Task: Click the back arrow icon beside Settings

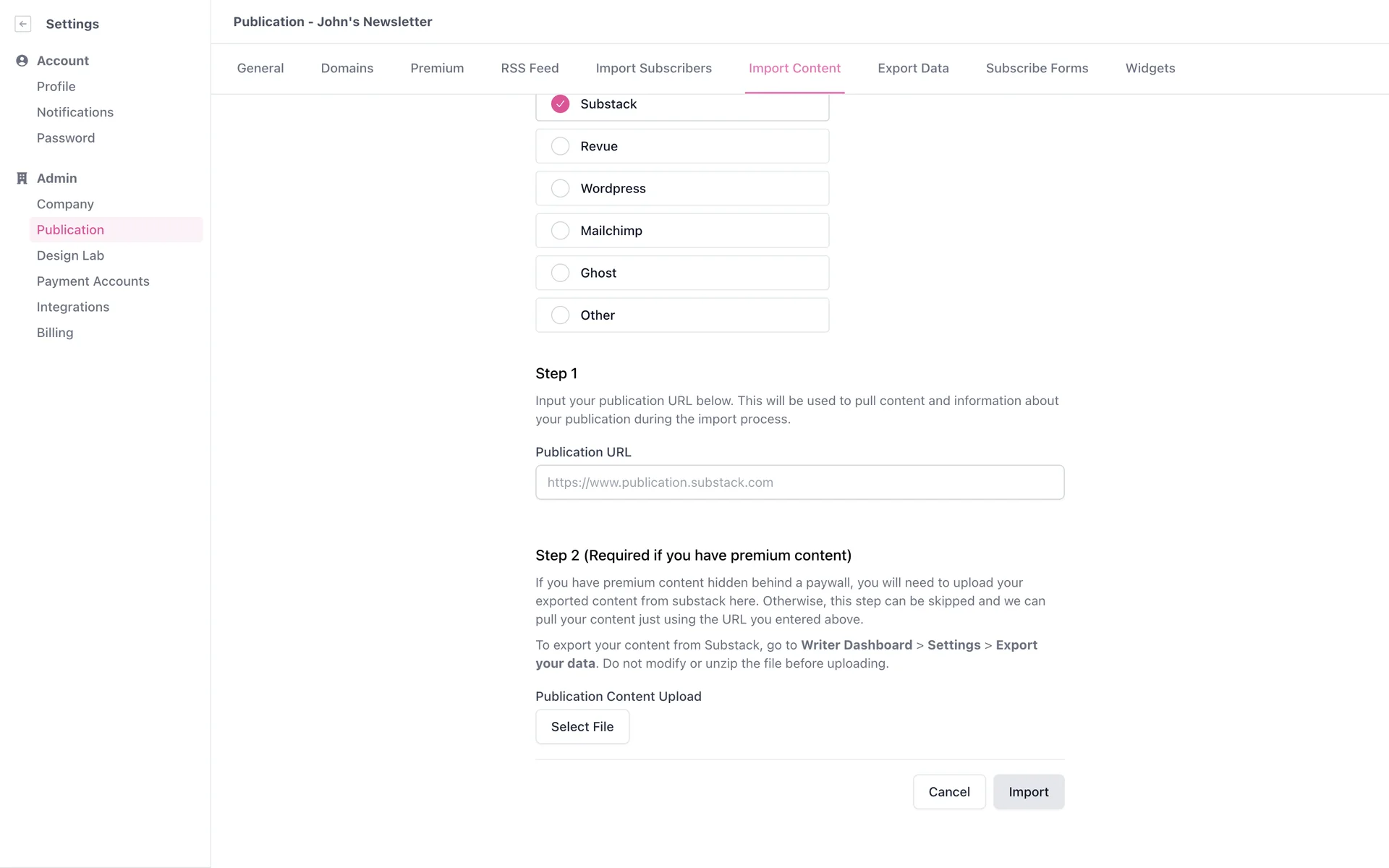Action: tap(23, 24)
